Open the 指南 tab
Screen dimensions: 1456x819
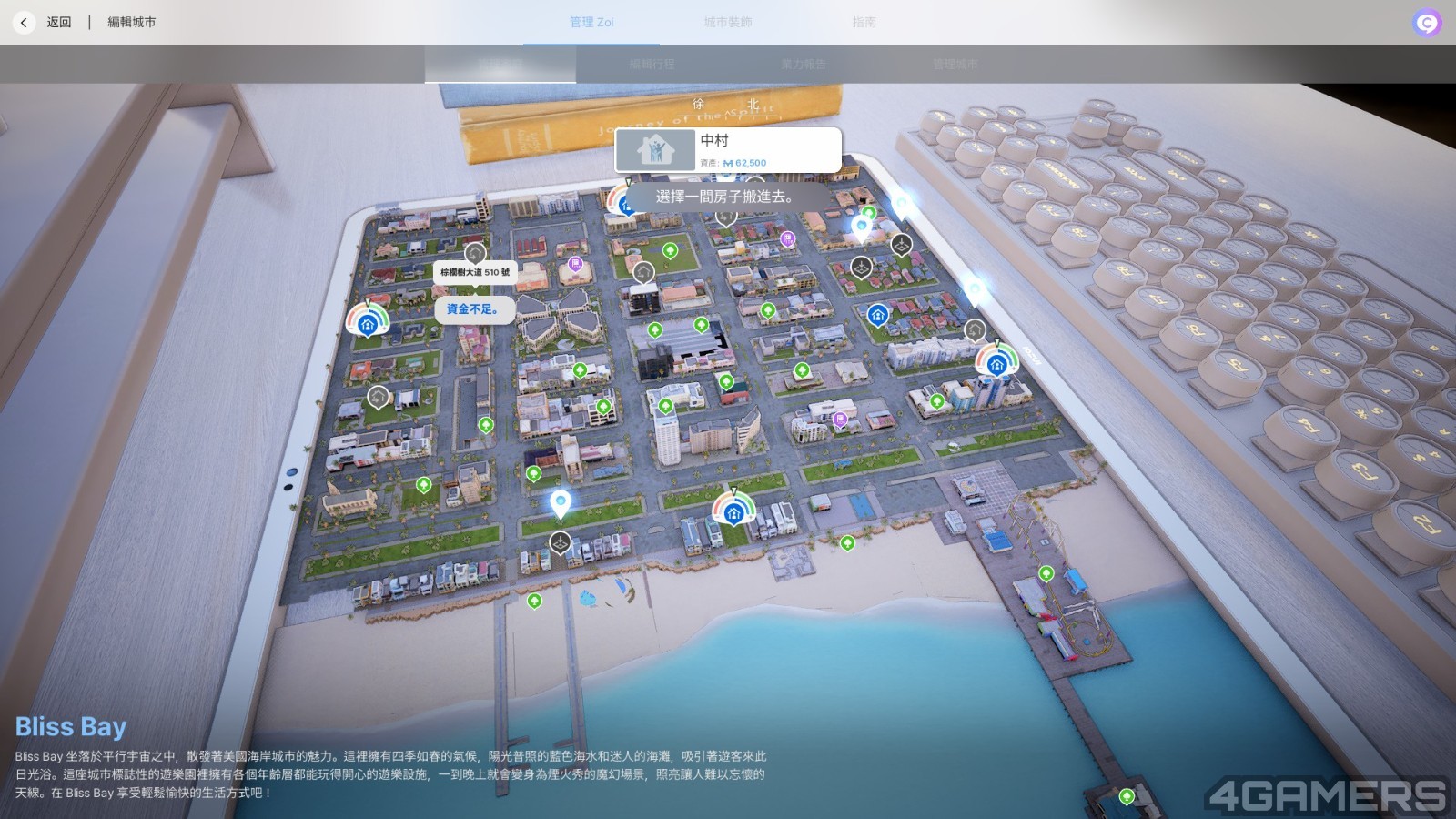[x=864, y=22]
